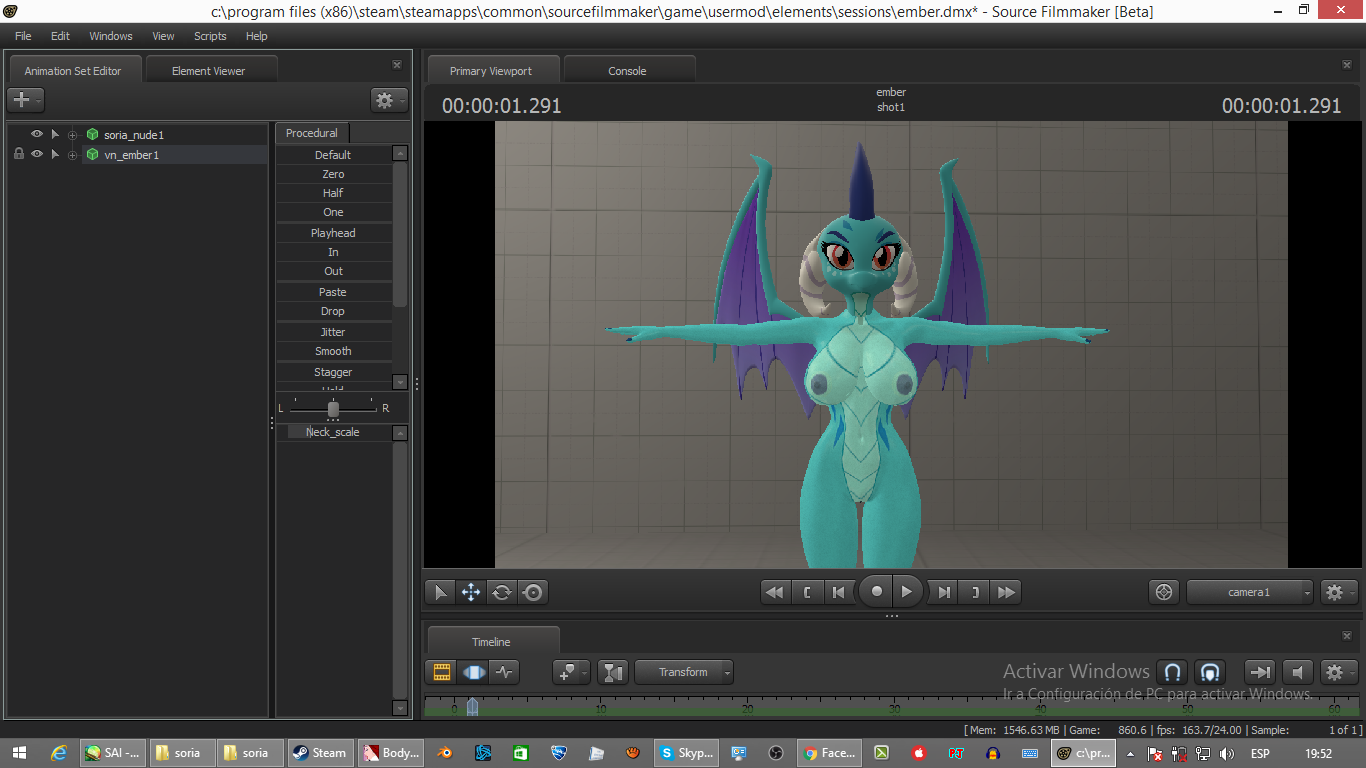Switch to the Animation Set Editor tab
Screen dimensions: 1366x768
[73, 71]
